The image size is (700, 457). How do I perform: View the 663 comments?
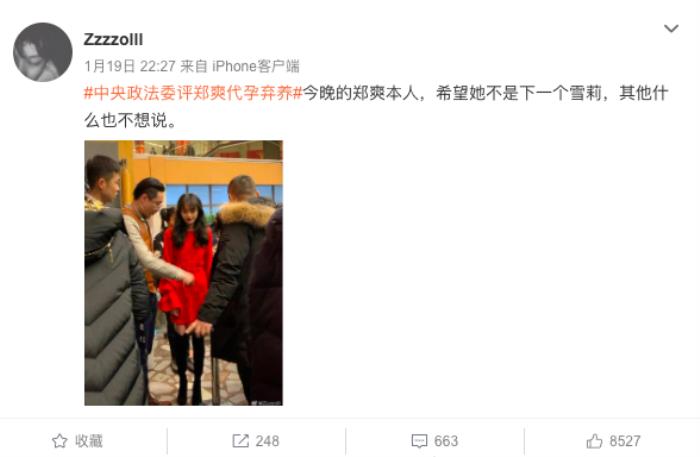tap(446, 441)
